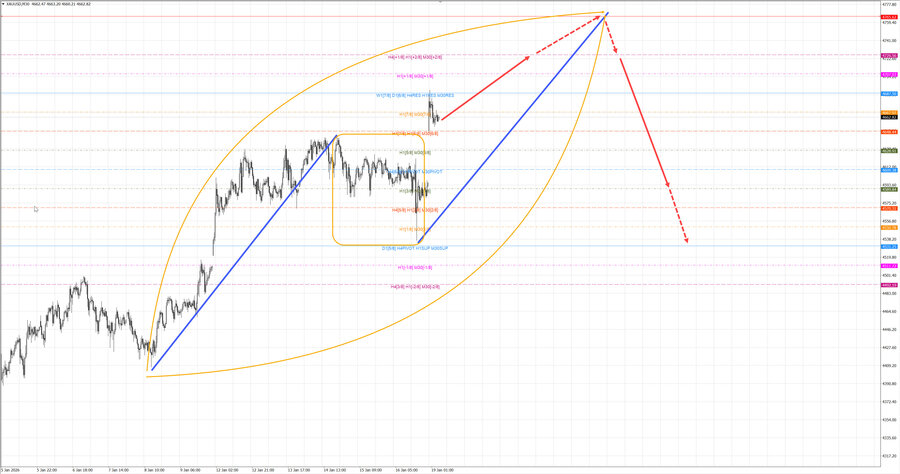Click the black current price tag 4662.82

click(x=887, y=119)
